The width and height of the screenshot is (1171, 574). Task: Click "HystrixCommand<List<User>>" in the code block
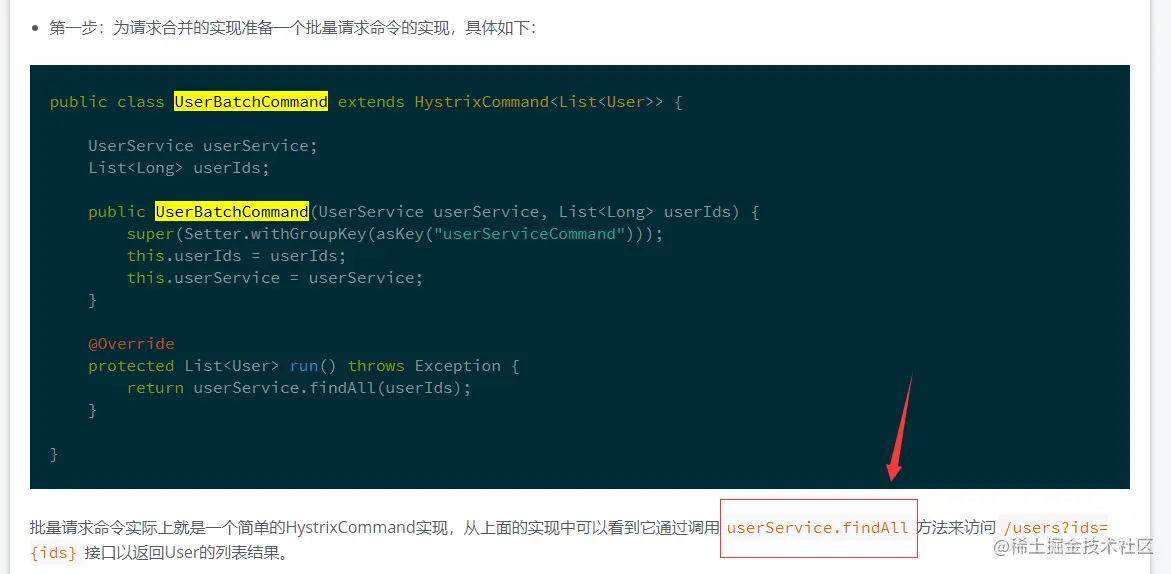click(x=538, y=102)
